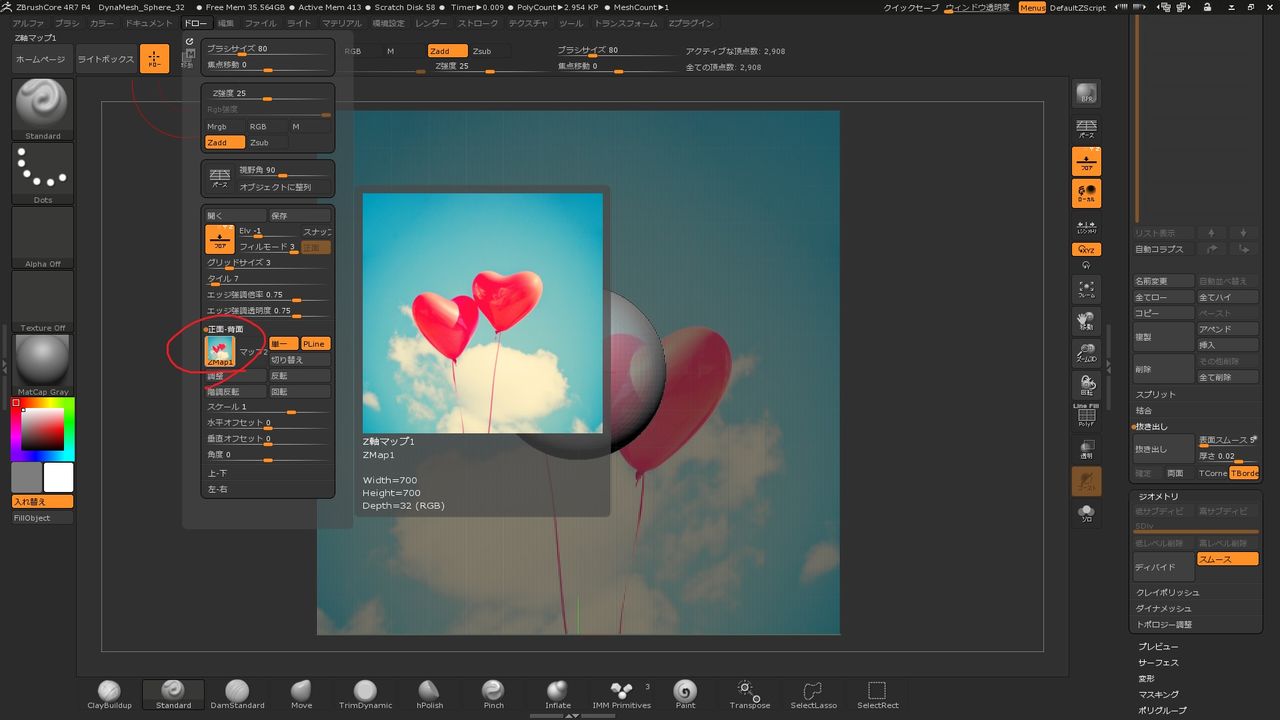Expand the プレビュー section

(1158, 647)
